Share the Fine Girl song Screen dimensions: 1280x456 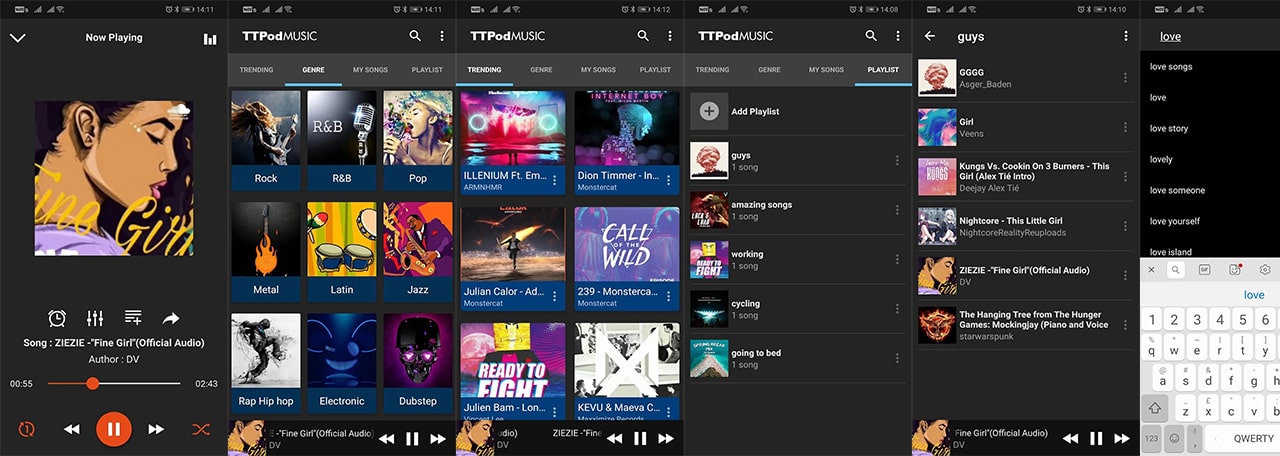(x=171, y=318)
